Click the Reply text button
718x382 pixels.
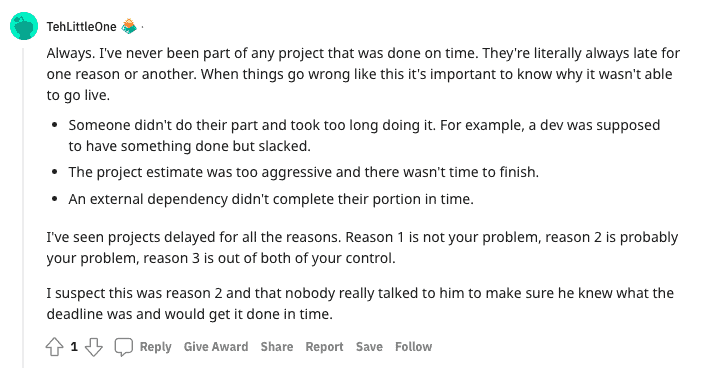(x=155, y=347)
